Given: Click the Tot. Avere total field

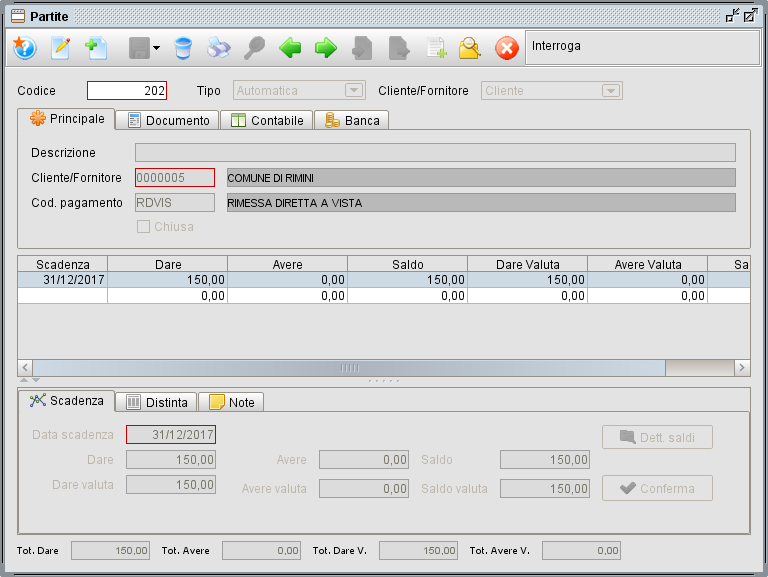Looking at the screenshot, I should tap(261, 551).
